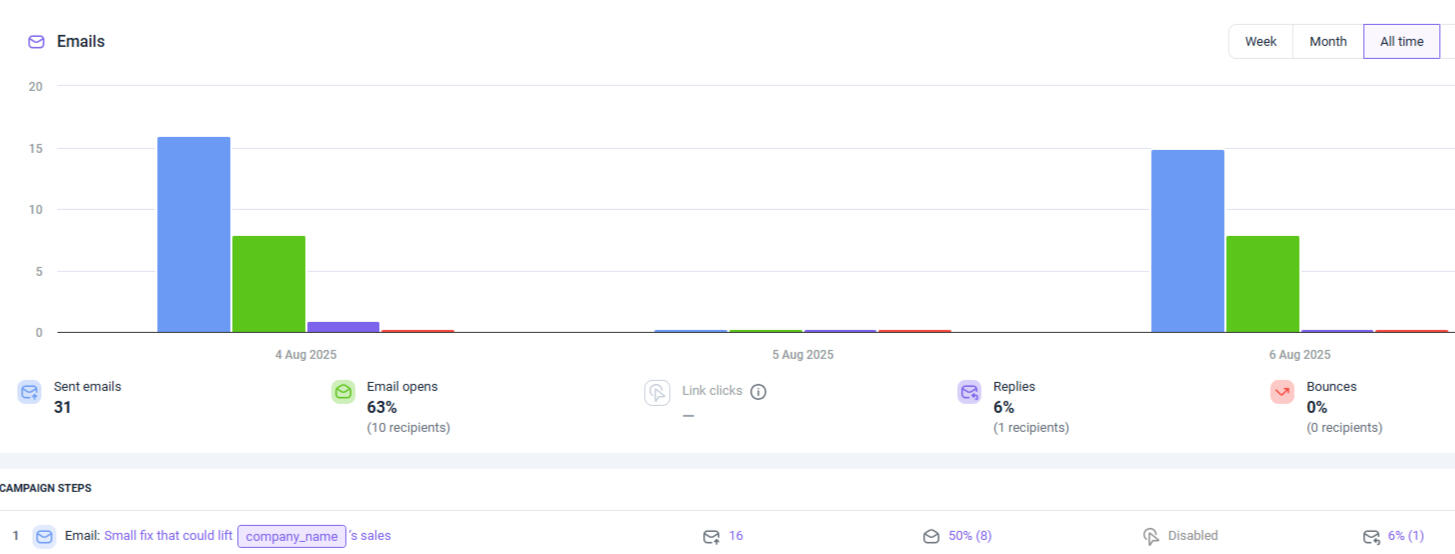The image size is (1455, 554).
Task: Click the green opens bar for 6 Aug 2025
Action: tap(1262, 284)
